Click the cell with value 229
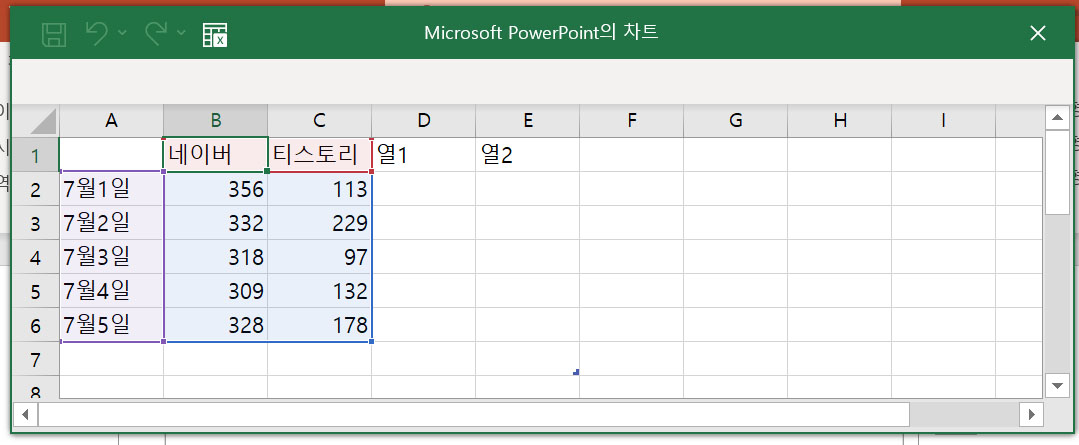1079x445 pixels. [319, 223]
